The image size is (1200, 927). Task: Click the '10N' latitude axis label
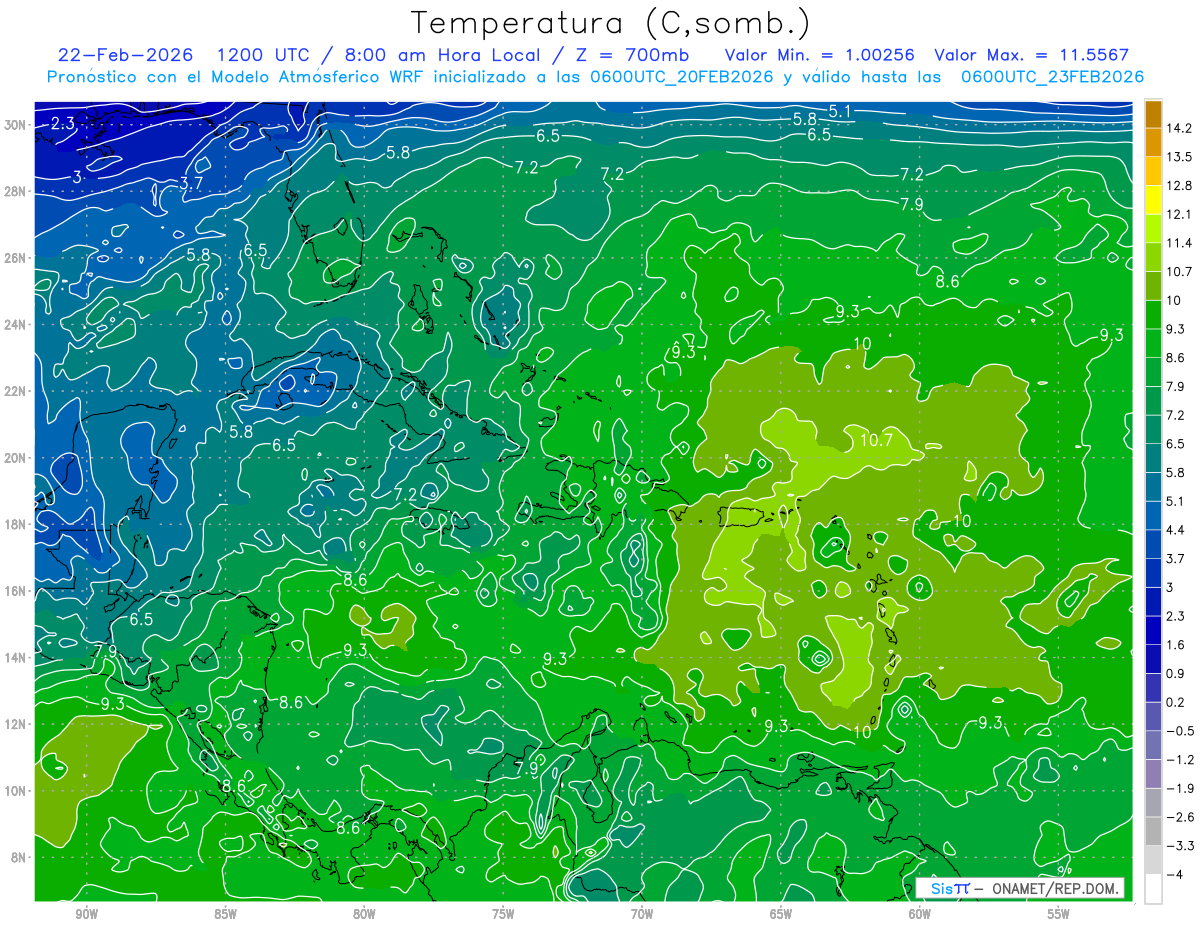17,790
